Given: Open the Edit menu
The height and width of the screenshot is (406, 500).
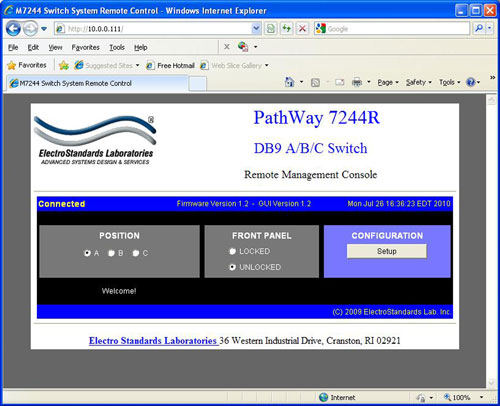Looking at the screenshot, I should click(x=33, y=47).
